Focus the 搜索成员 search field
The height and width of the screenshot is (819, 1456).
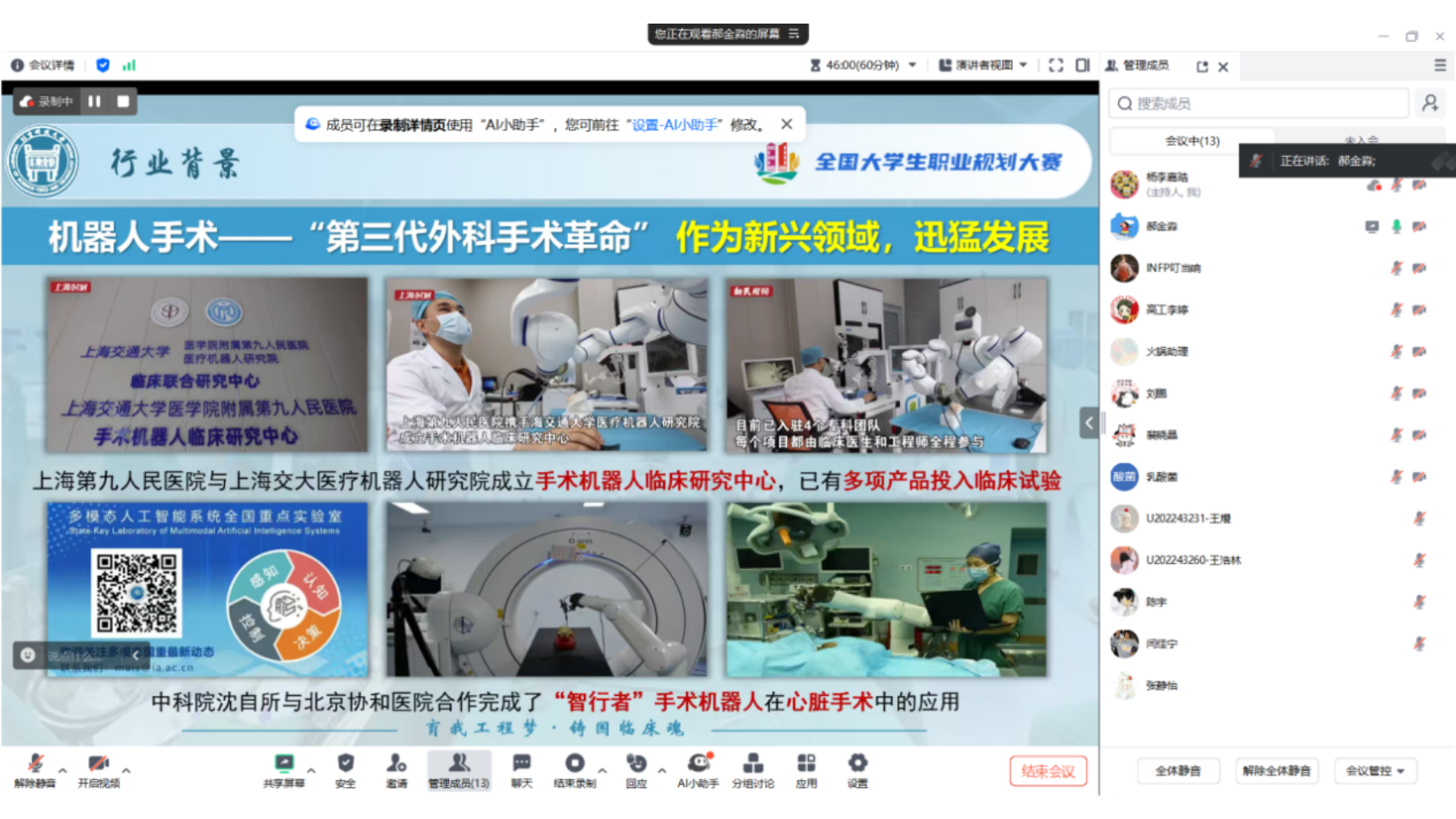tap(1259, 103)
